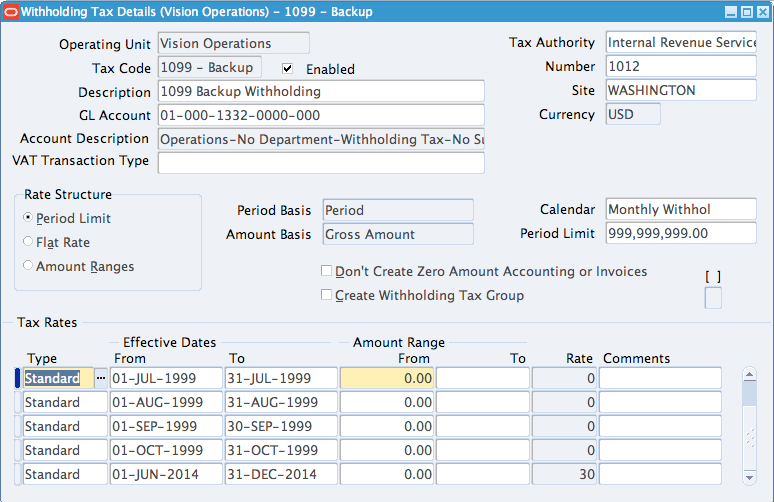Viewport: 774px width, 502px height.
Task: Click the Site field showing WASHINGTON
Action: (681, 90)
